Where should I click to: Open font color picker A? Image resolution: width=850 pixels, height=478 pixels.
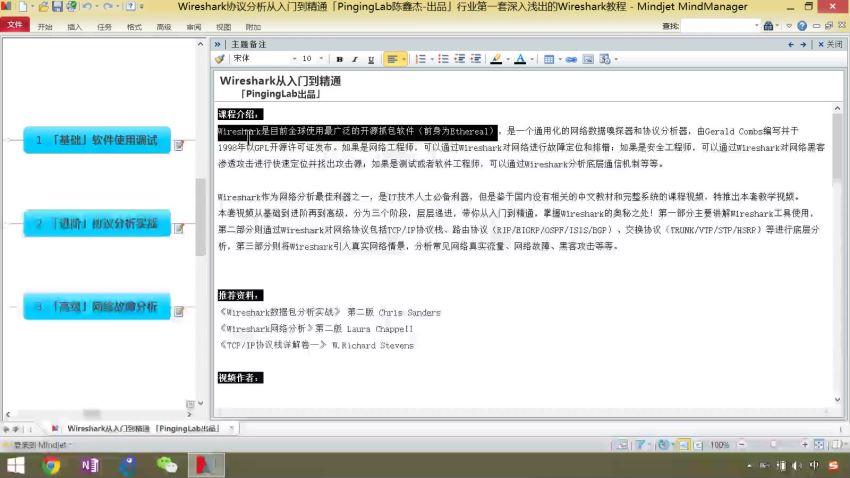click(x=520, y=59)
